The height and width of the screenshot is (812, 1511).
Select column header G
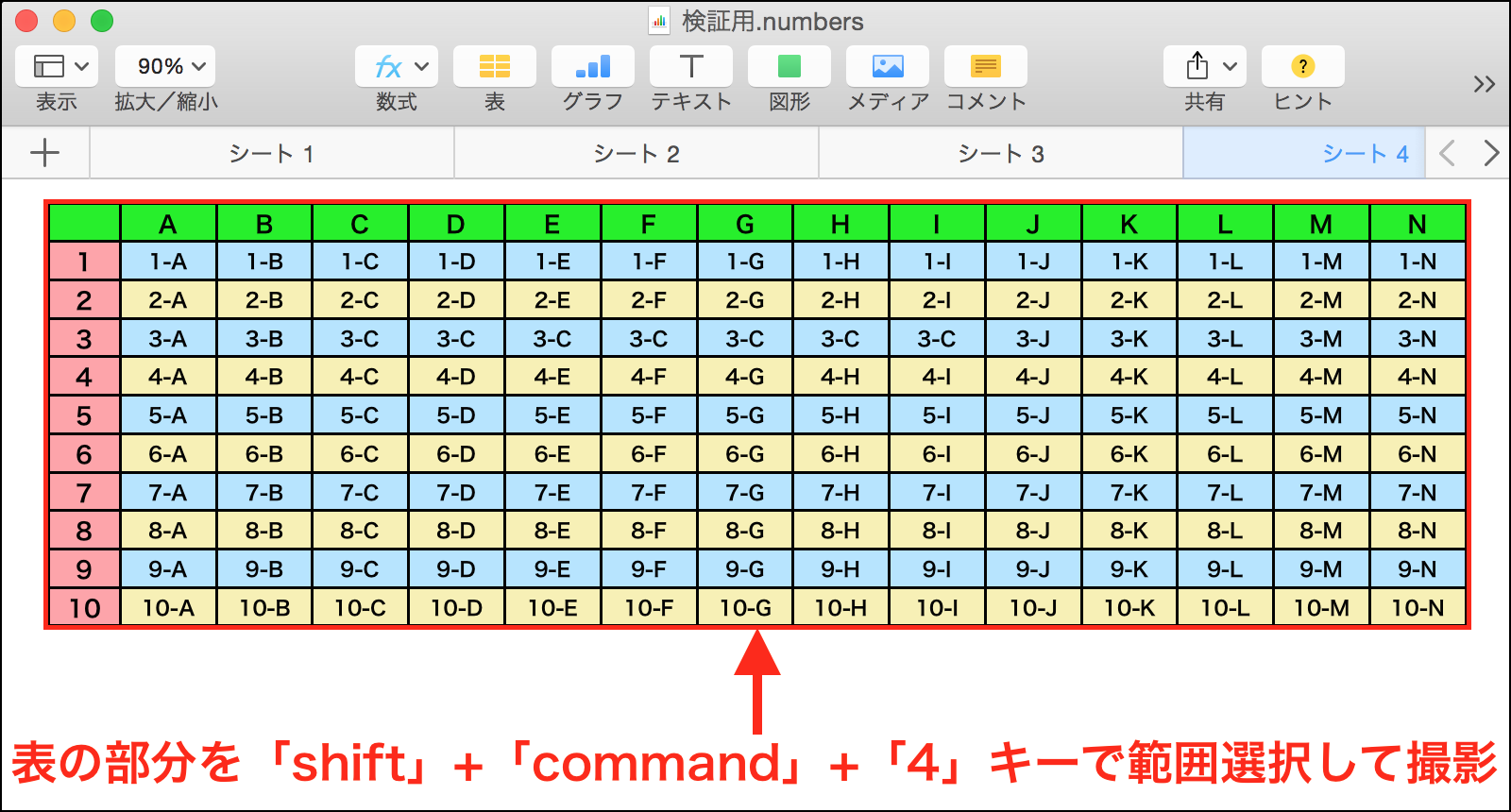pos(745,224)
